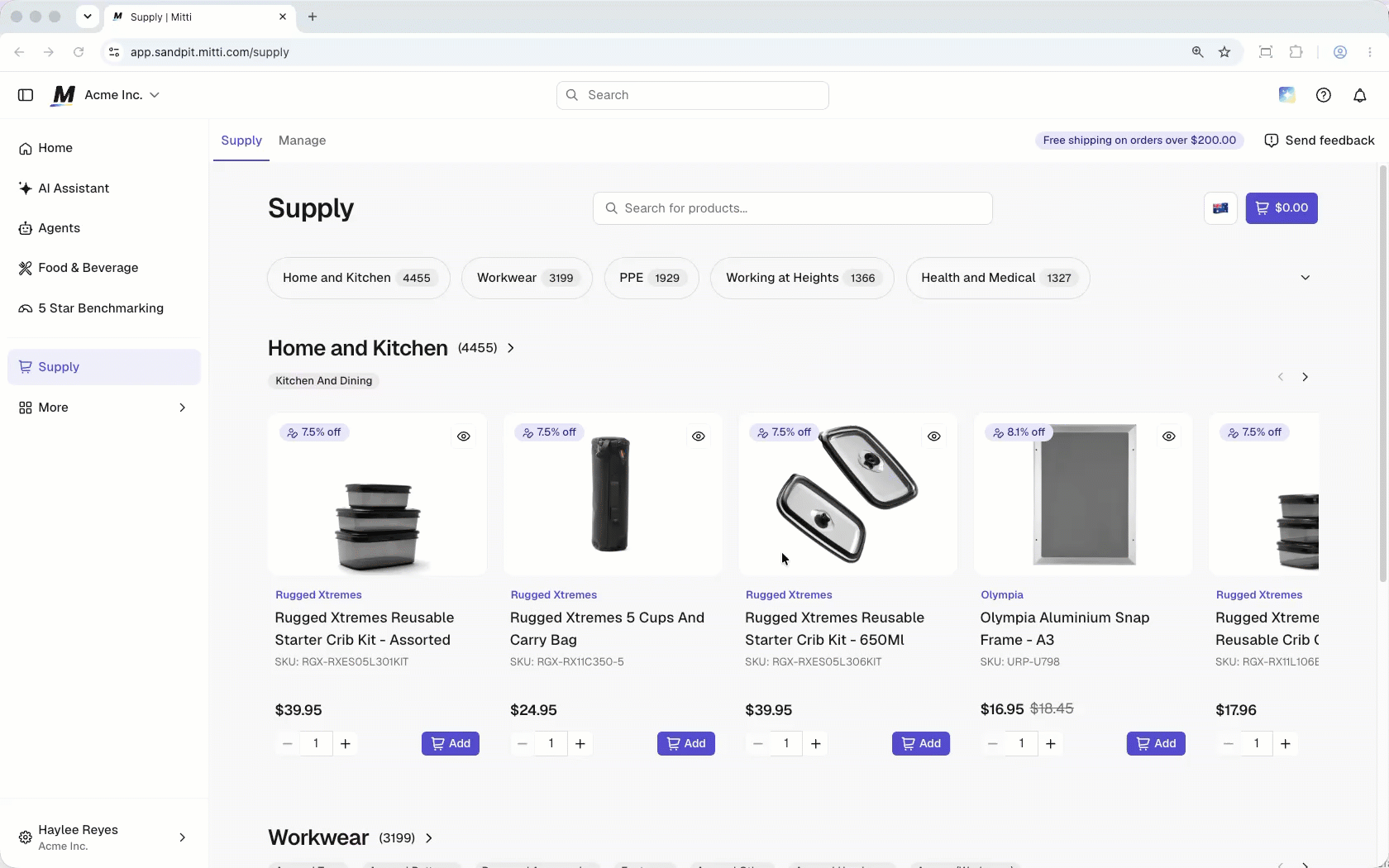Toggle watch eye on Assorted Crib Kit

pos(464,436)
